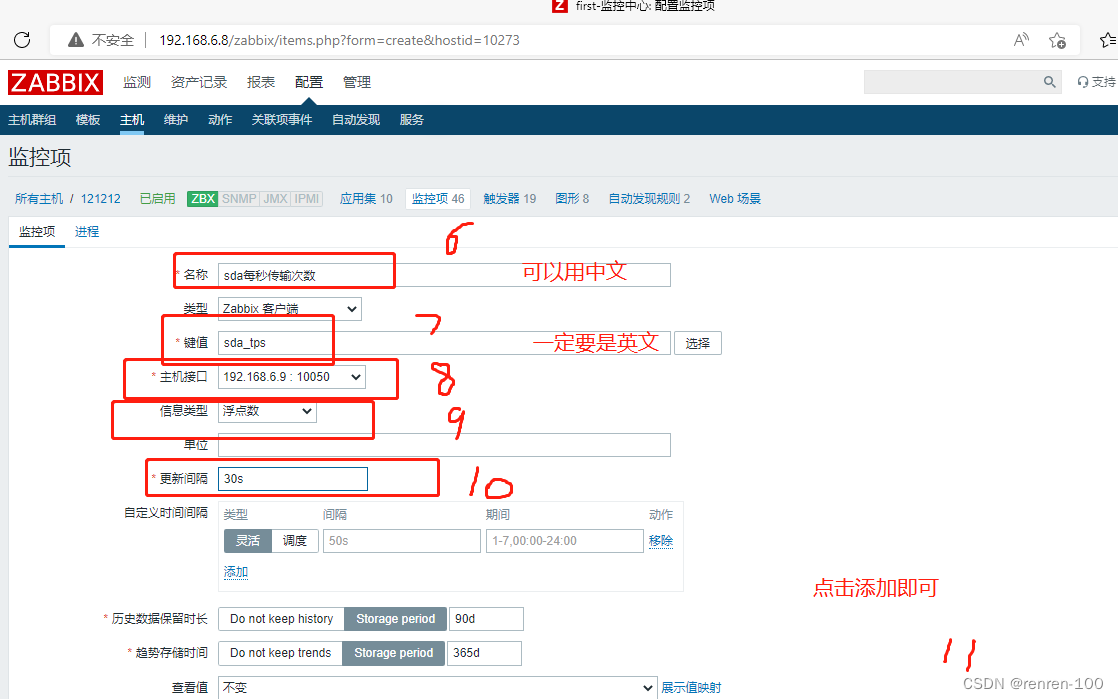The width and height of the screenshot is (1118, 699).
Task: Go to 关联项事件 submenu
Action: (x=282, y=120)
